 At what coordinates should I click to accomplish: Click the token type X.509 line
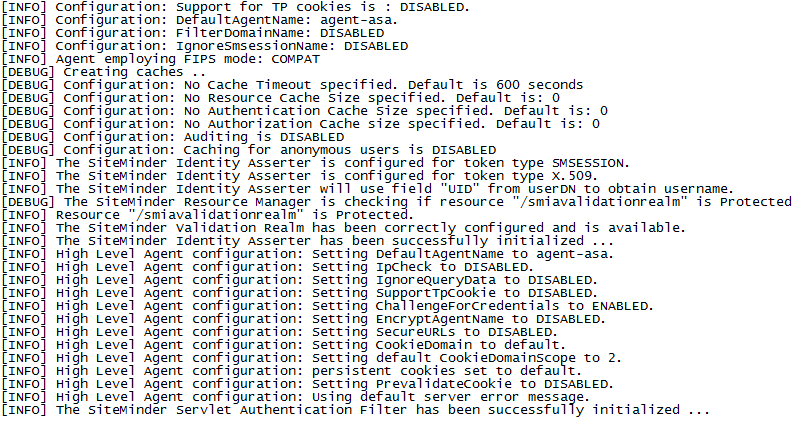(300, 176)
